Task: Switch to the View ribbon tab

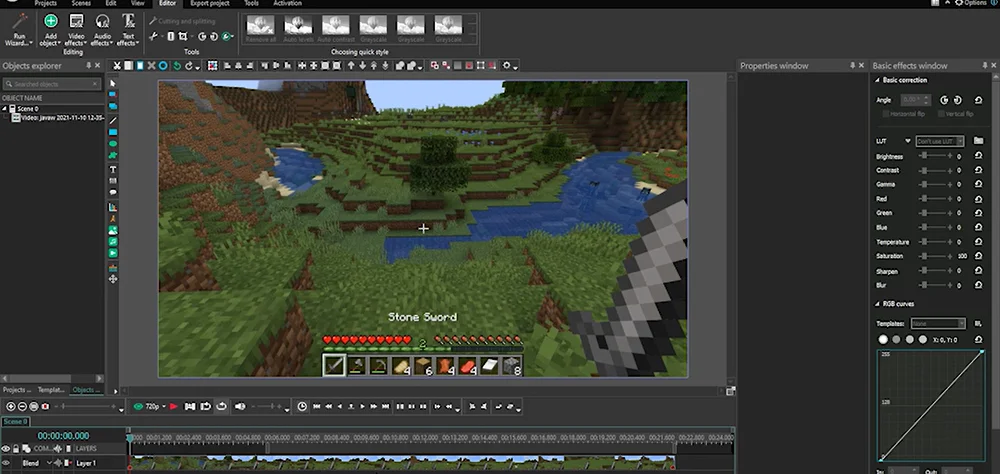Action: pyautogui.click(x=140, y=4)
